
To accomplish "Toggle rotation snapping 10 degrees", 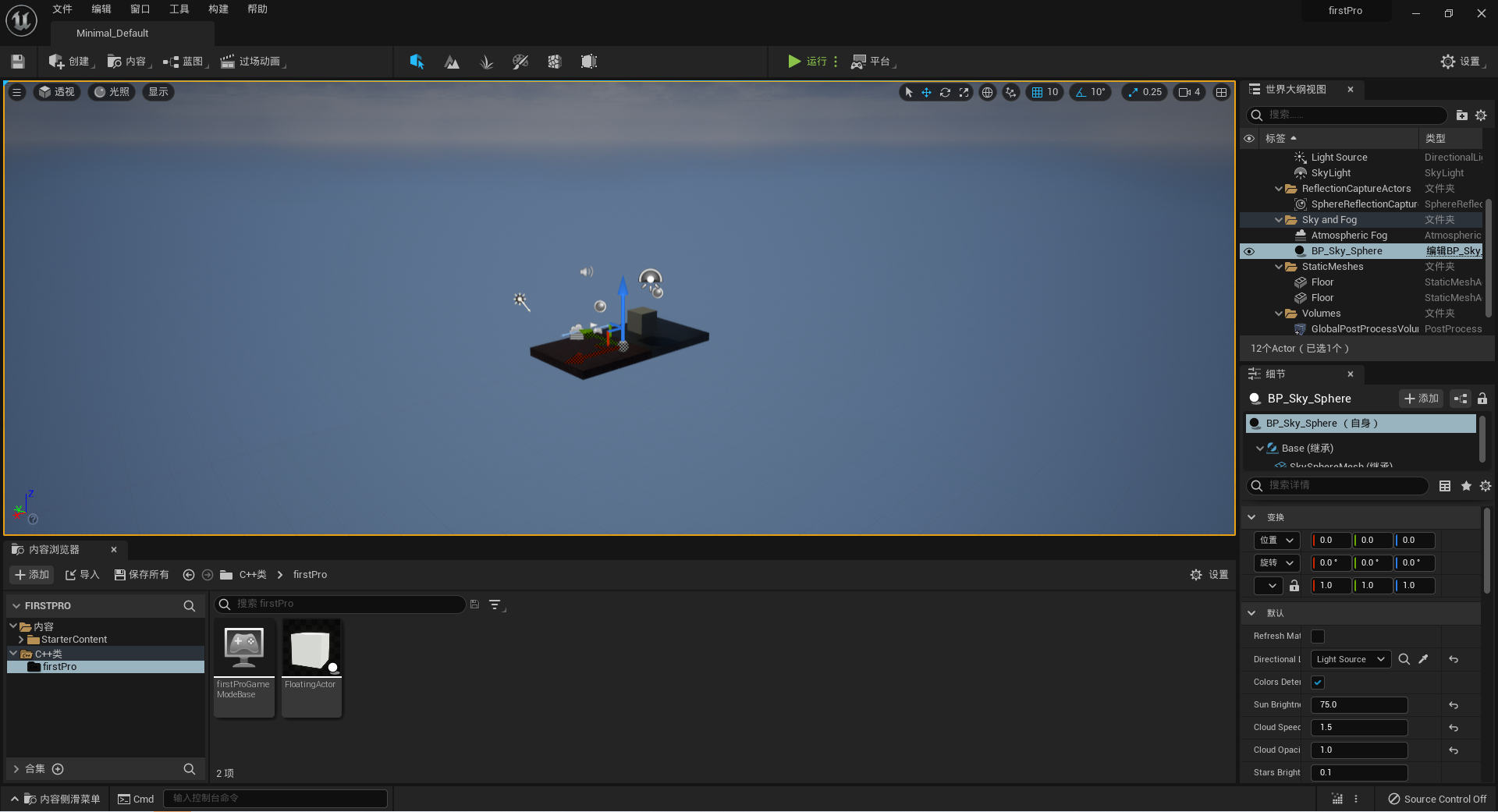I will tap(1090, 92).
